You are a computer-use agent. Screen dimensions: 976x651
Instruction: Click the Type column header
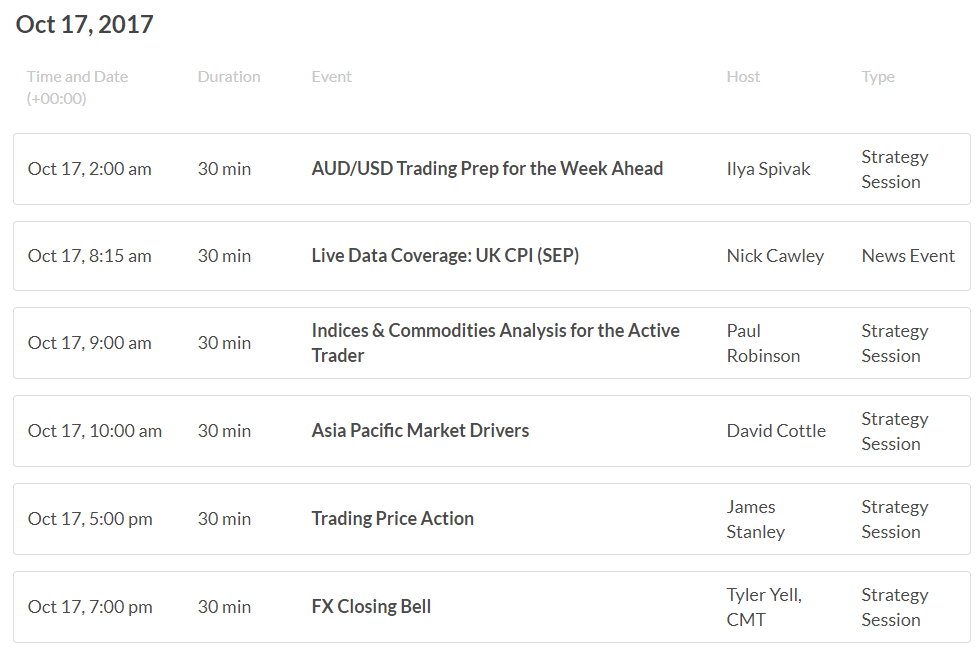pos(878,77)
